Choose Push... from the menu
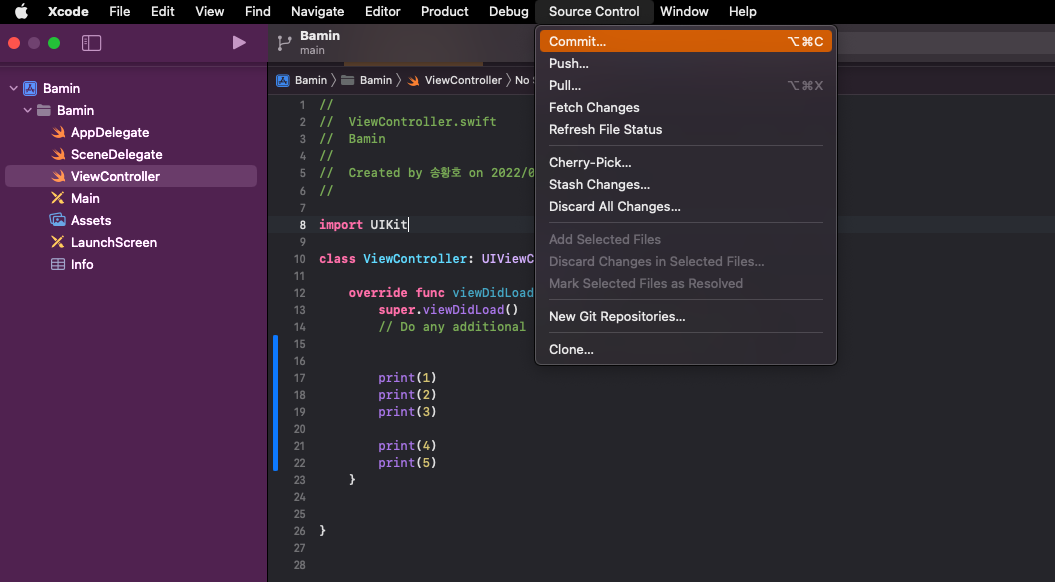 click(686, 63)
